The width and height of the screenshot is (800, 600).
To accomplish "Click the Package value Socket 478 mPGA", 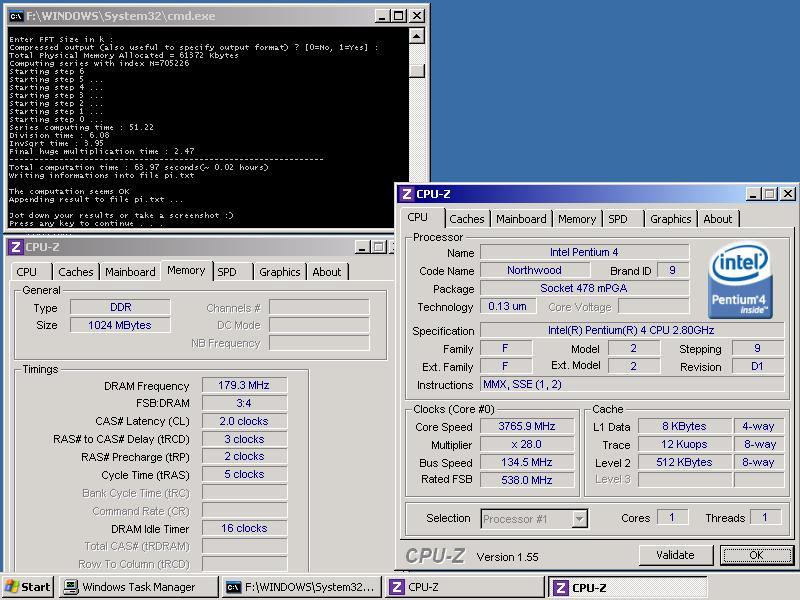I will coord(584,288).
